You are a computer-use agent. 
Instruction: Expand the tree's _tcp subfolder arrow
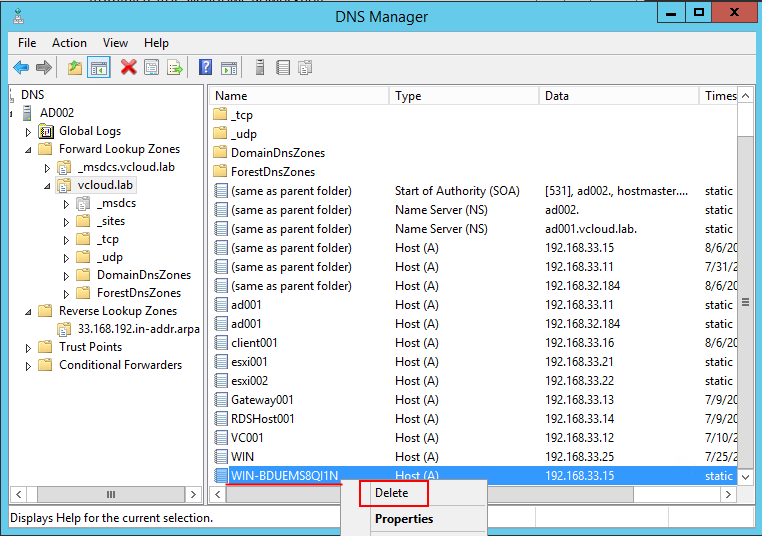pos(66,240)
